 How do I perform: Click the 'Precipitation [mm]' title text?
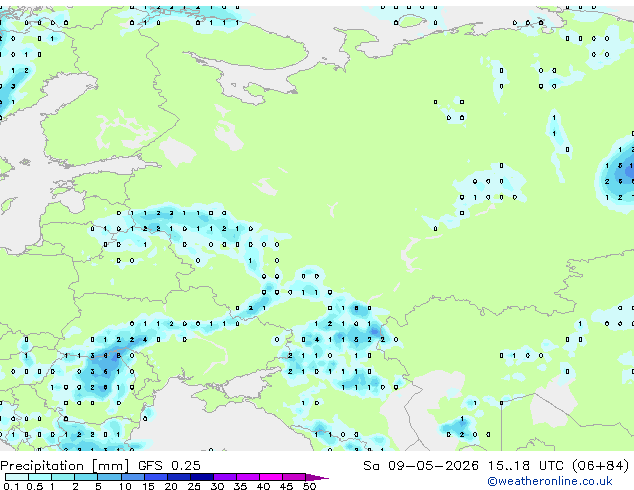65,466
